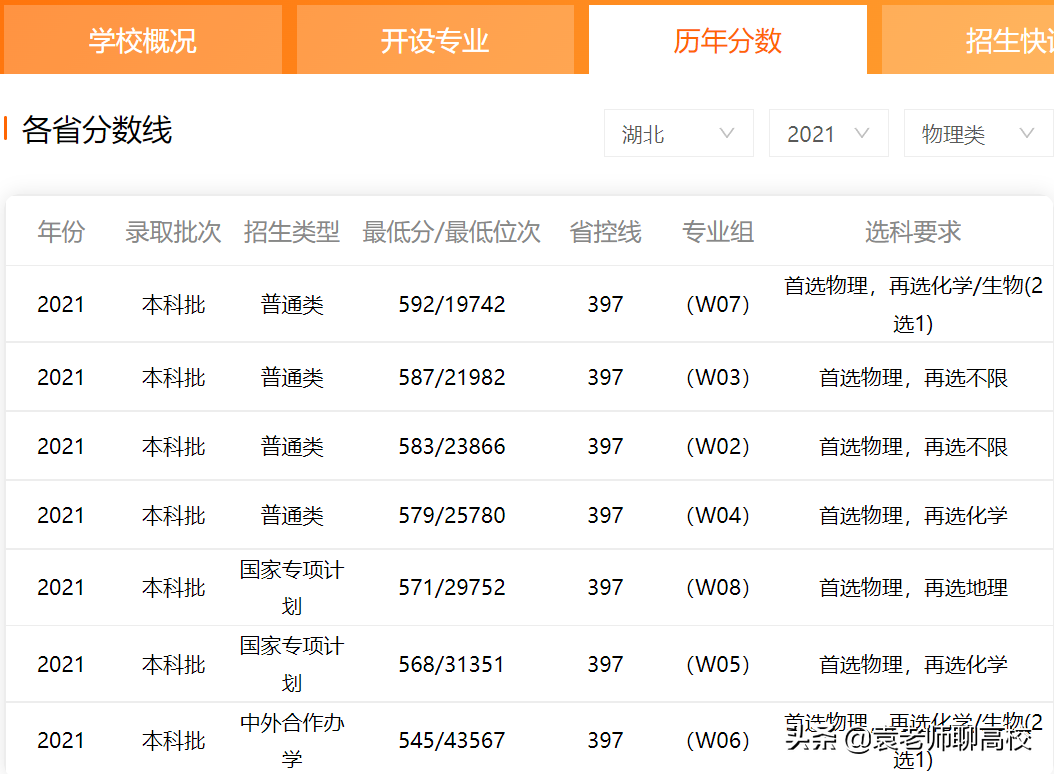
Task: Select the 中外合作办学 admission type row
Action: pos(291,740)
